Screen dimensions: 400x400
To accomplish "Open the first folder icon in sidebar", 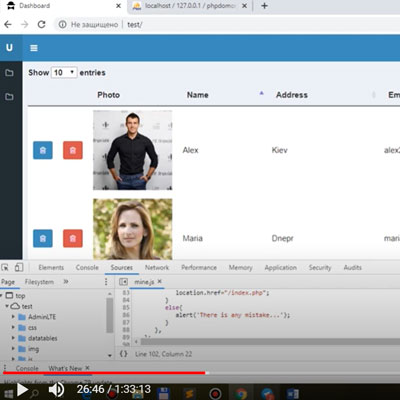I will (x=9, y=73).
